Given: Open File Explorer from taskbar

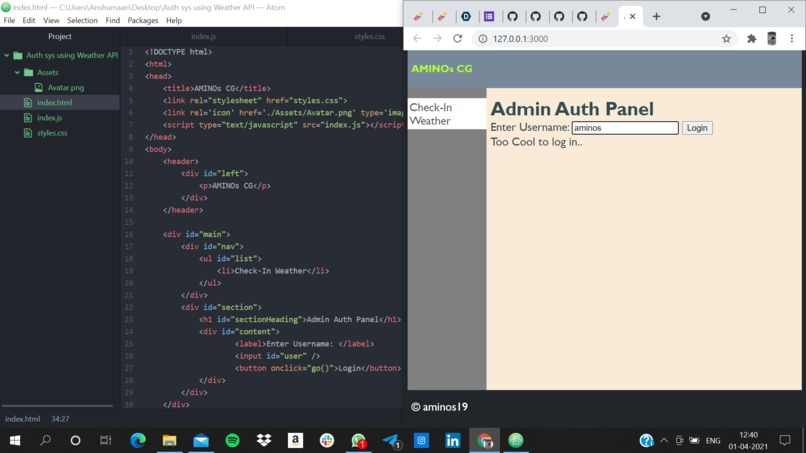Looking at the screenshot, I should tap(169, 441).
